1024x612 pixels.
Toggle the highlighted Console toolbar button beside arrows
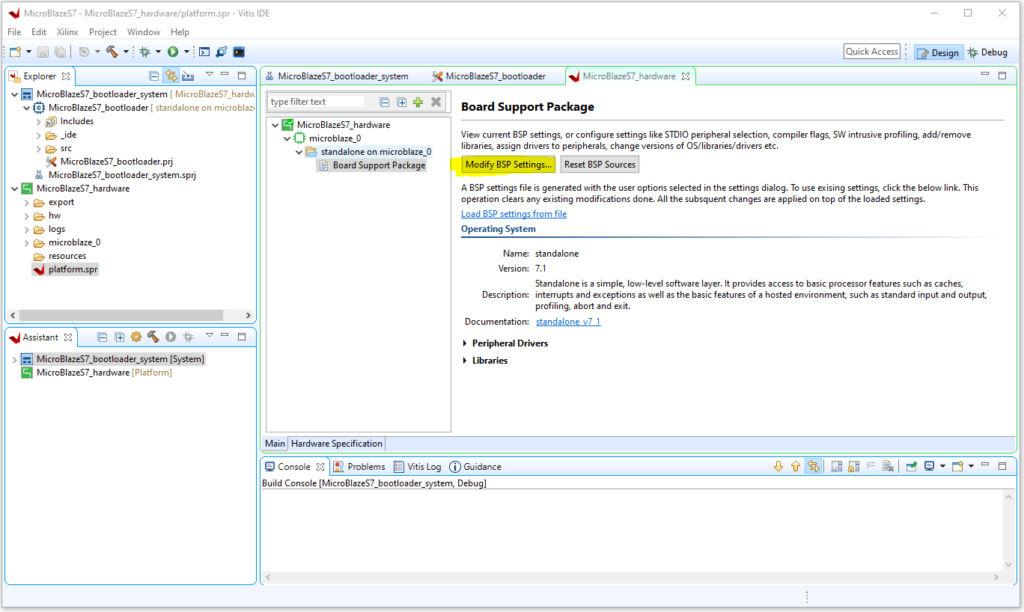tap(813, 467)
